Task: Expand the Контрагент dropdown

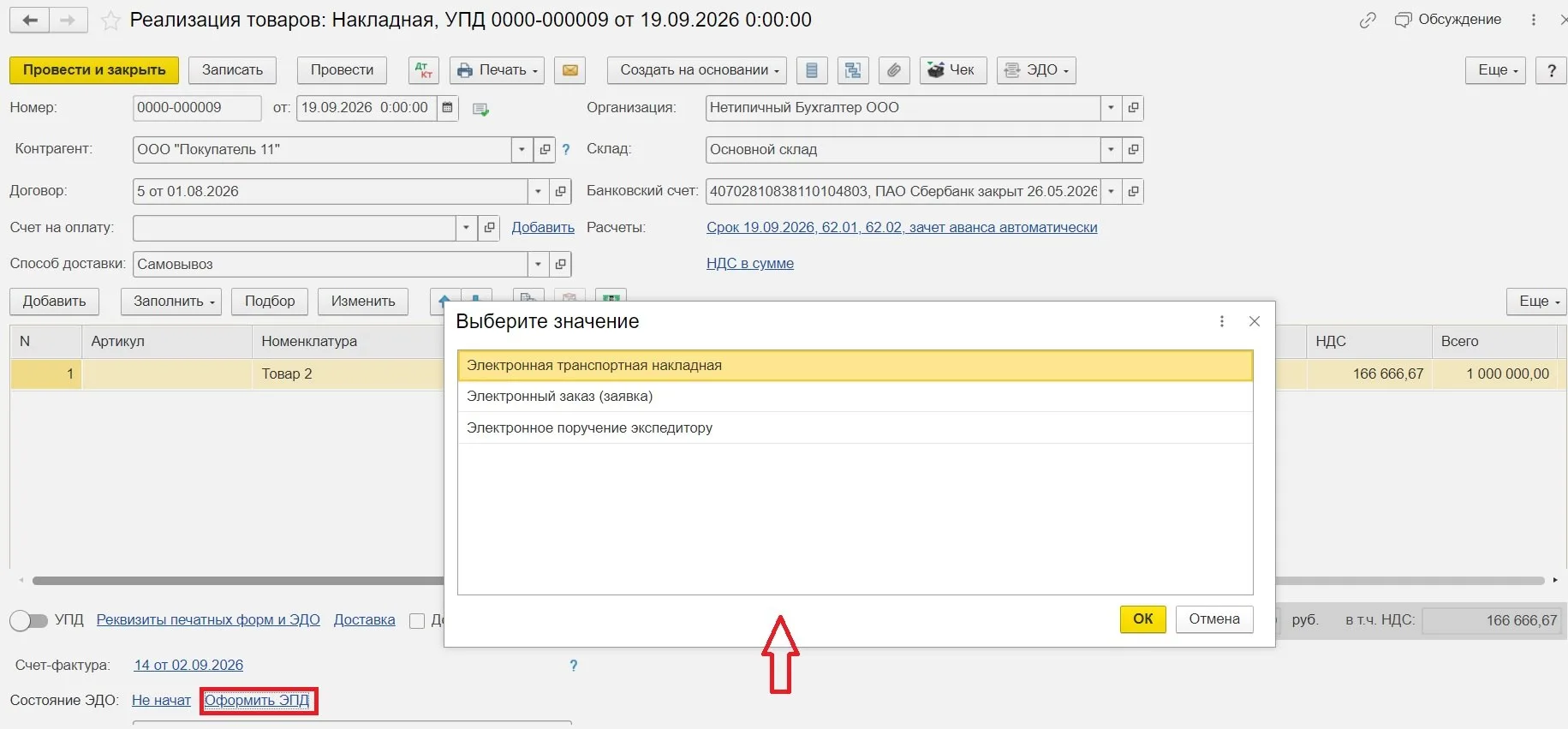Action: pos(522,150)
